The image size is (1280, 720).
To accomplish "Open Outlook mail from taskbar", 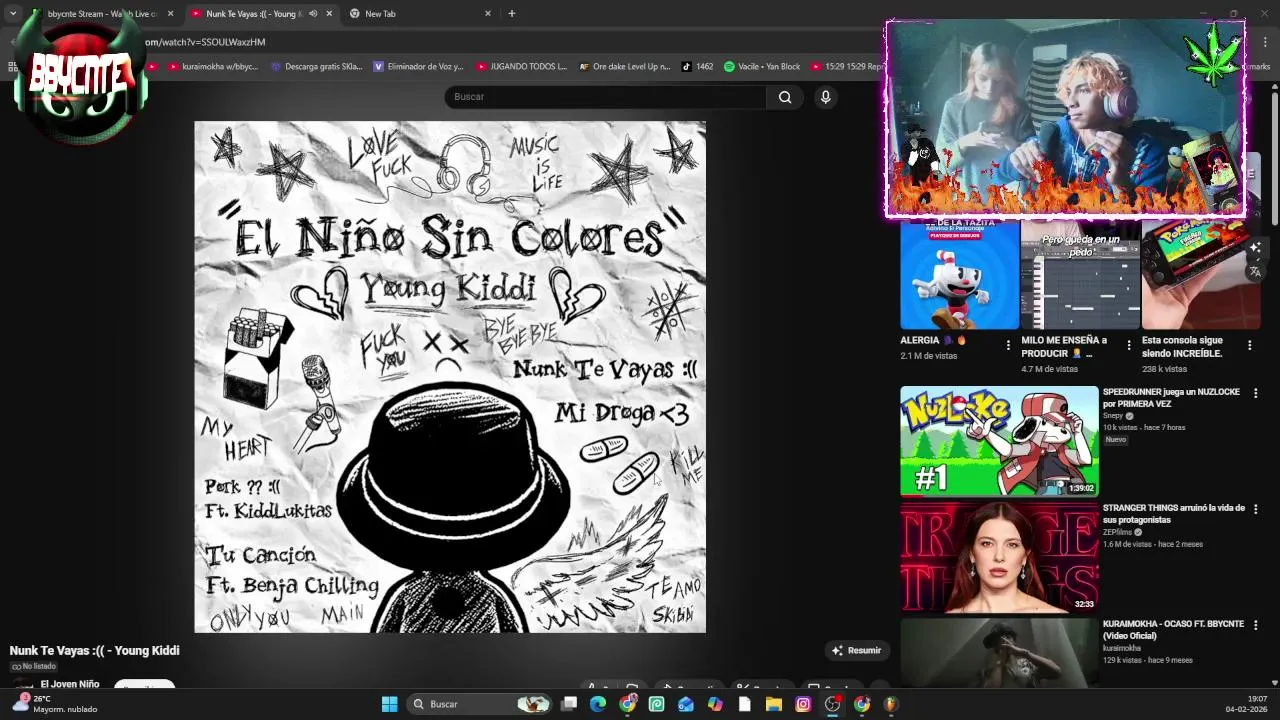I will pyautogui.click(x=685, y=704).
